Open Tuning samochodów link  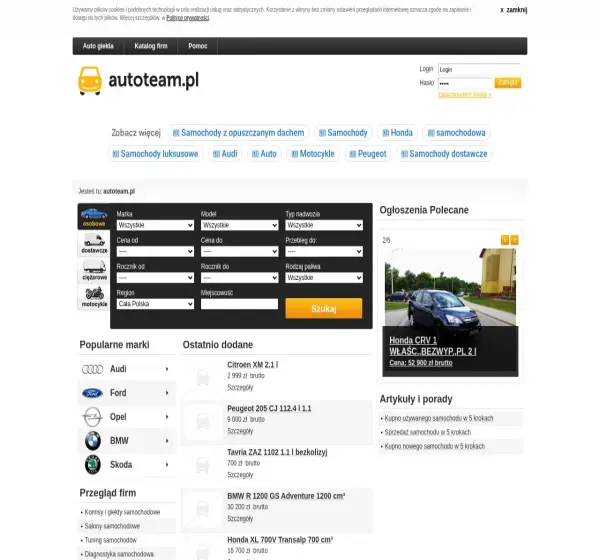[111, 540]
